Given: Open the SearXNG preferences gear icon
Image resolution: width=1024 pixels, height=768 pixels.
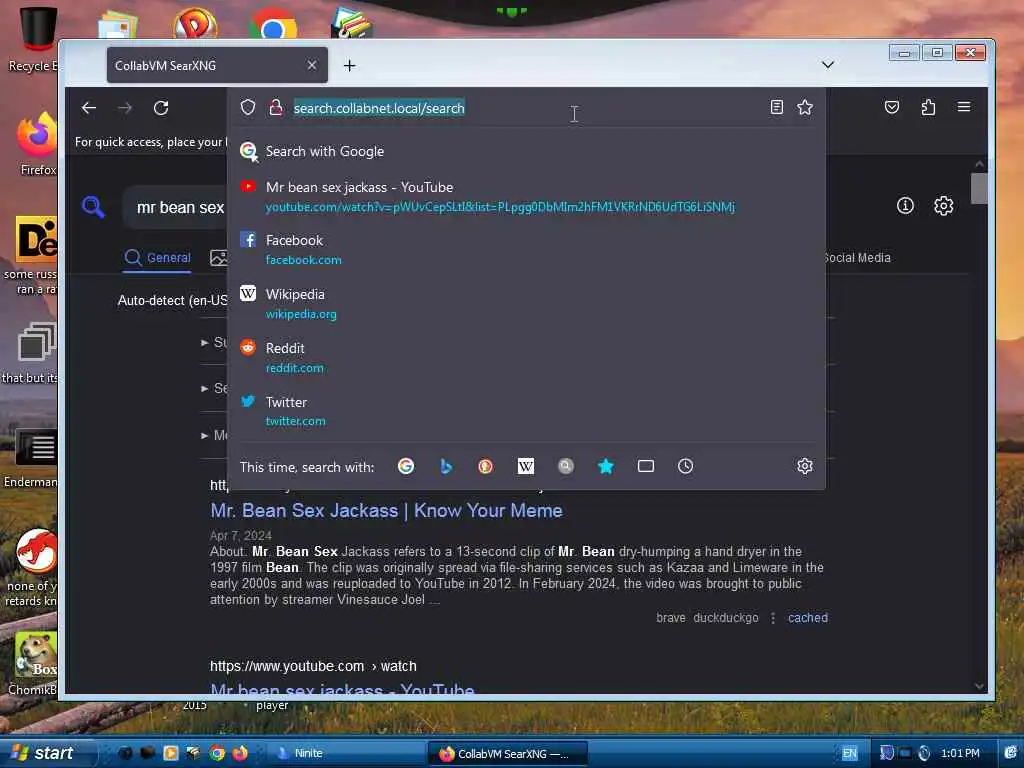Looking at the screenshot, I should coord(943,206).
